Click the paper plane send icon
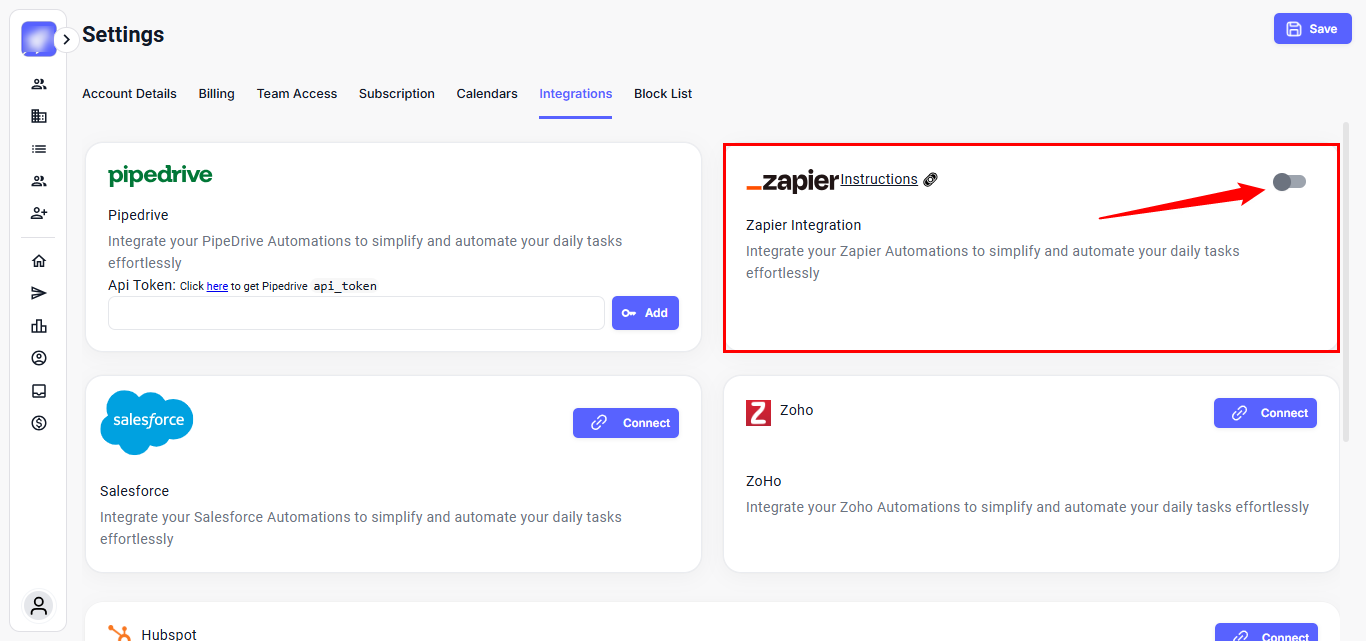This screenshot has width=1366, height=641. pyautogui.click(x=39, y=293)
